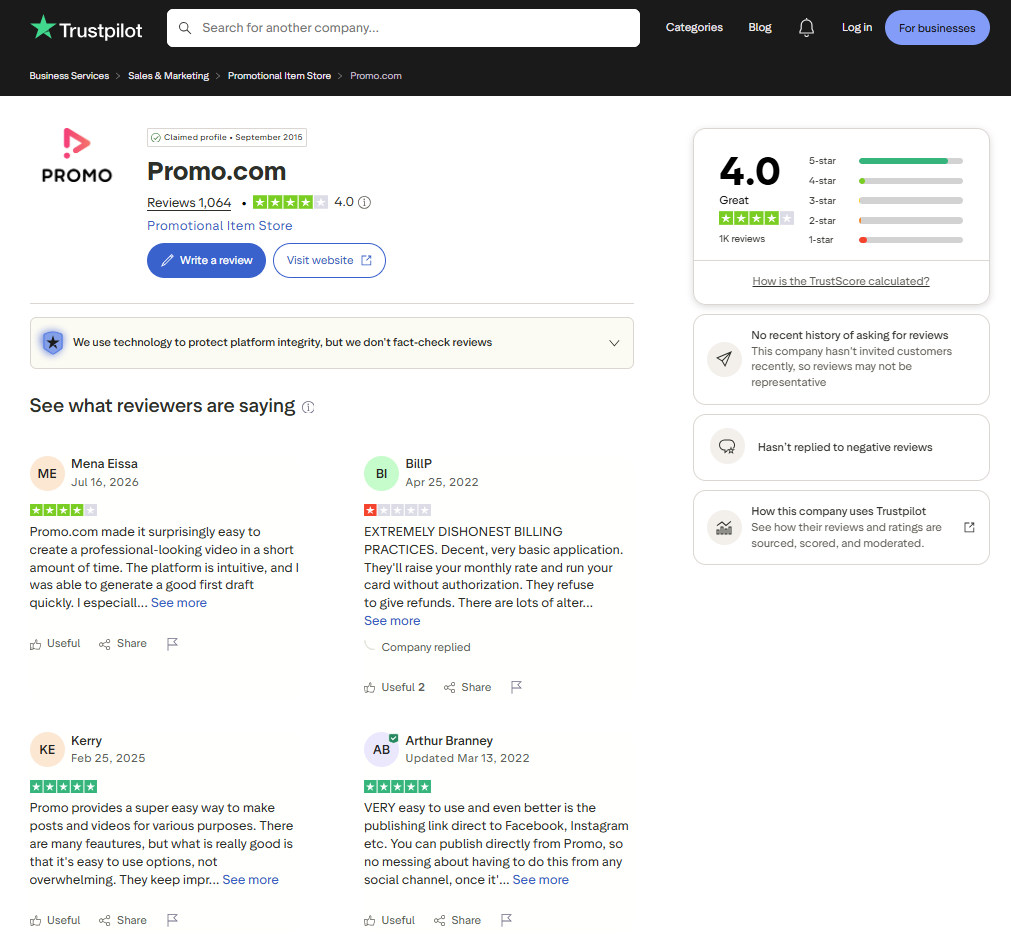Viewport: 1011px width, 945px height.
Task: Mark BillP's review as Useful
Action: click(x=394, y=687)
